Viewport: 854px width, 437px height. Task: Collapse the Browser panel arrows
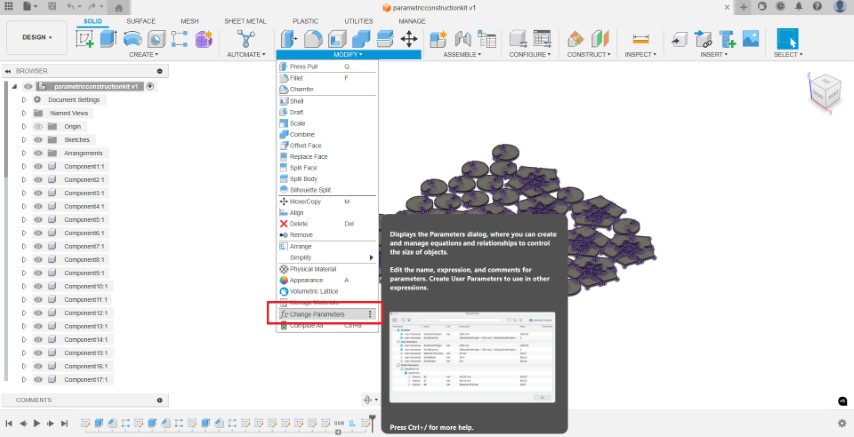tap(8, 71)
